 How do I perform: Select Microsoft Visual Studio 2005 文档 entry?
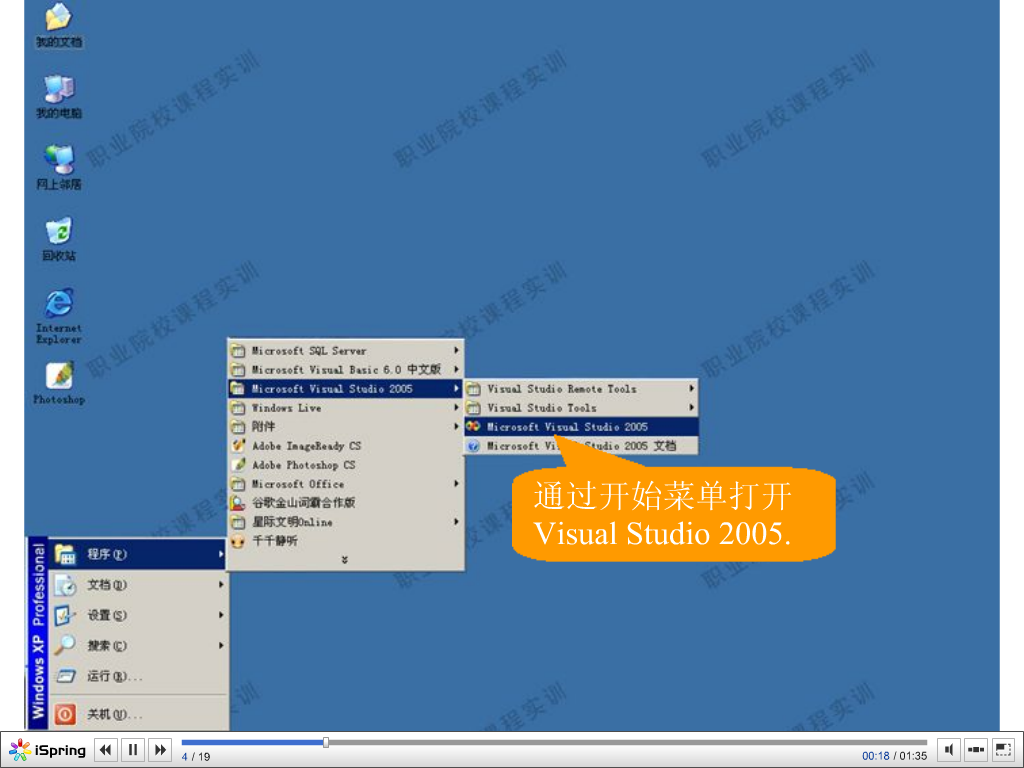pyautogui.click(x=581, y=446)
